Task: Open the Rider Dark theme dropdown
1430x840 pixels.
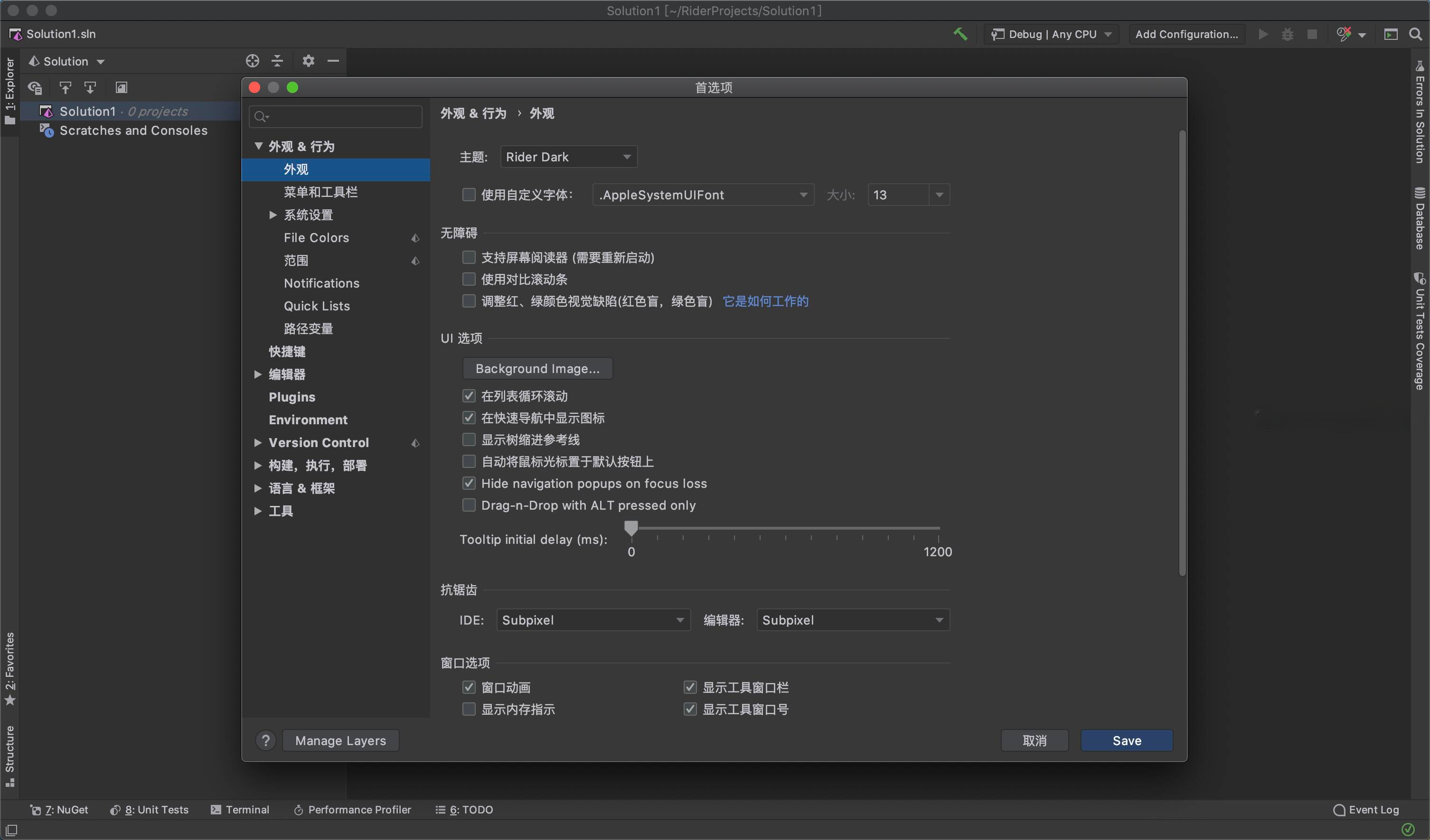Action: (569, 157)
